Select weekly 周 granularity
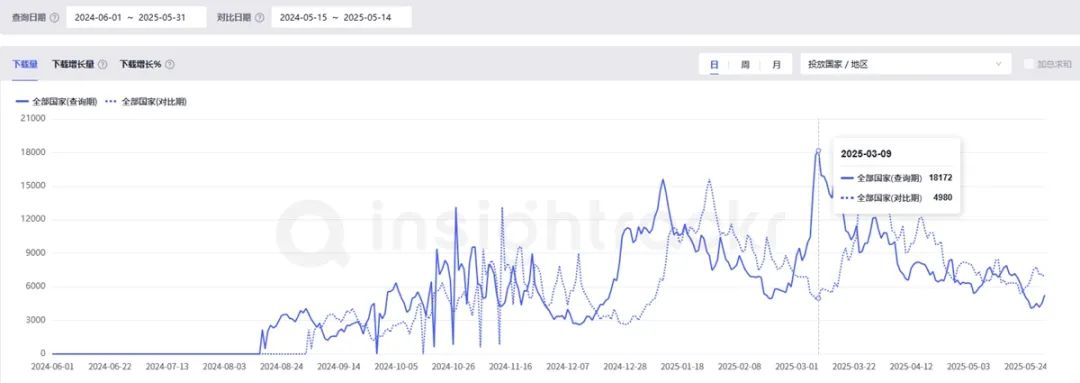 coord(745,64)
